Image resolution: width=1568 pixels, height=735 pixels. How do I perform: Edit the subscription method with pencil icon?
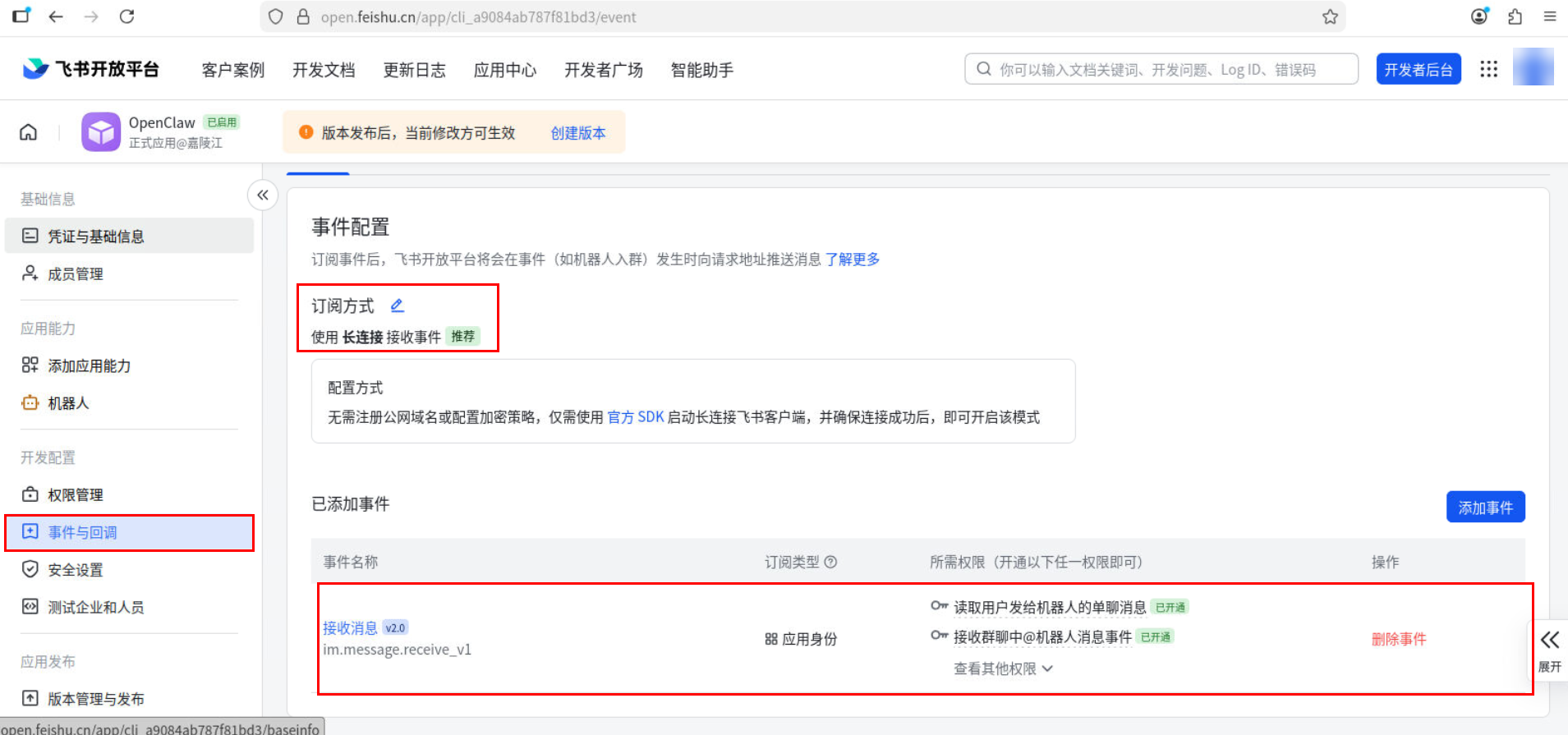[398, 305]
